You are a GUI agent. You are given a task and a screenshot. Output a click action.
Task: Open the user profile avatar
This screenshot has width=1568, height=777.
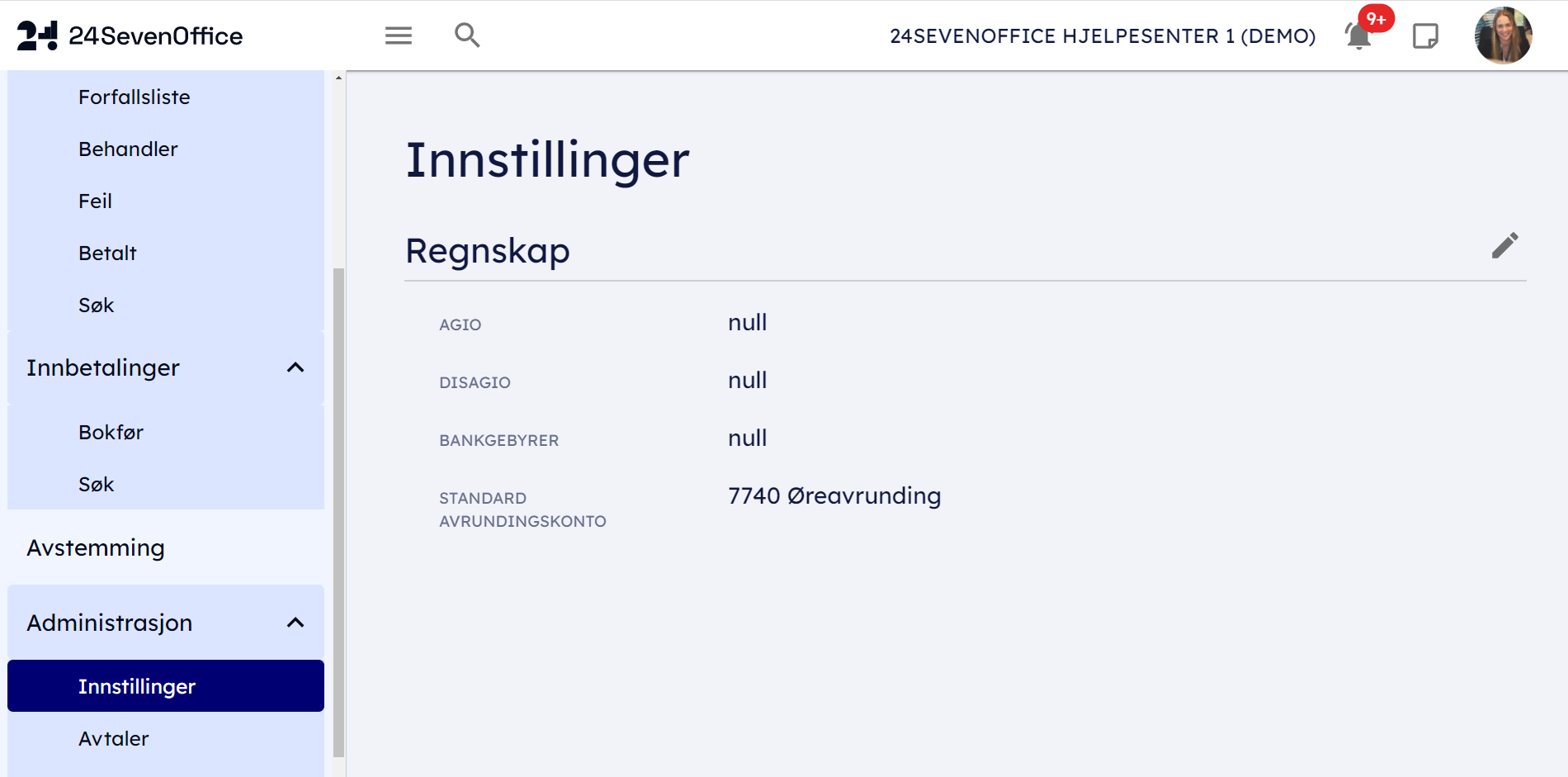click(1503, 36)
